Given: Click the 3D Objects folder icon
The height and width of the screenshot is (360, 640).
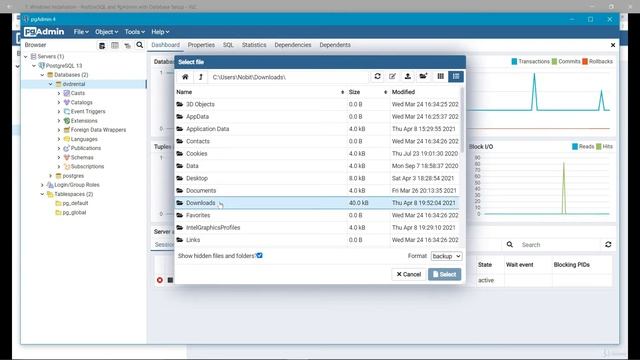Looking at the screenshot, I should click(180, 104).
